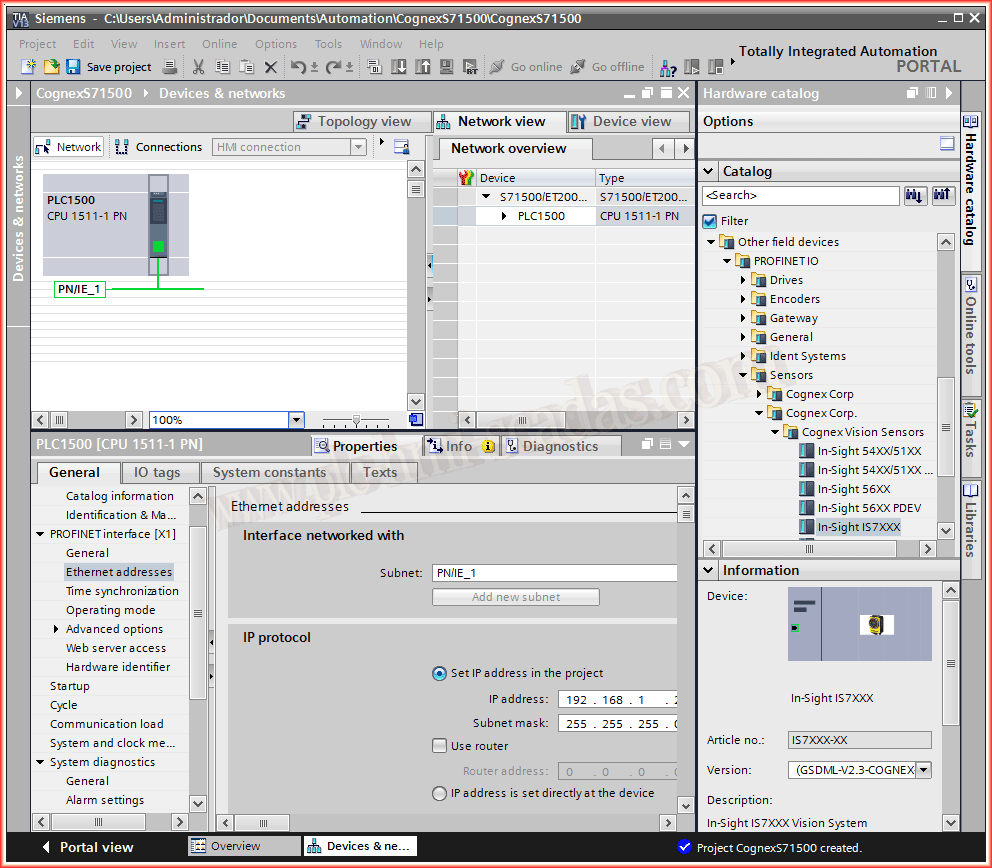Screen dimensions: 992x868
Task: Click the Network button in network editor
Action: coord(68,147)
